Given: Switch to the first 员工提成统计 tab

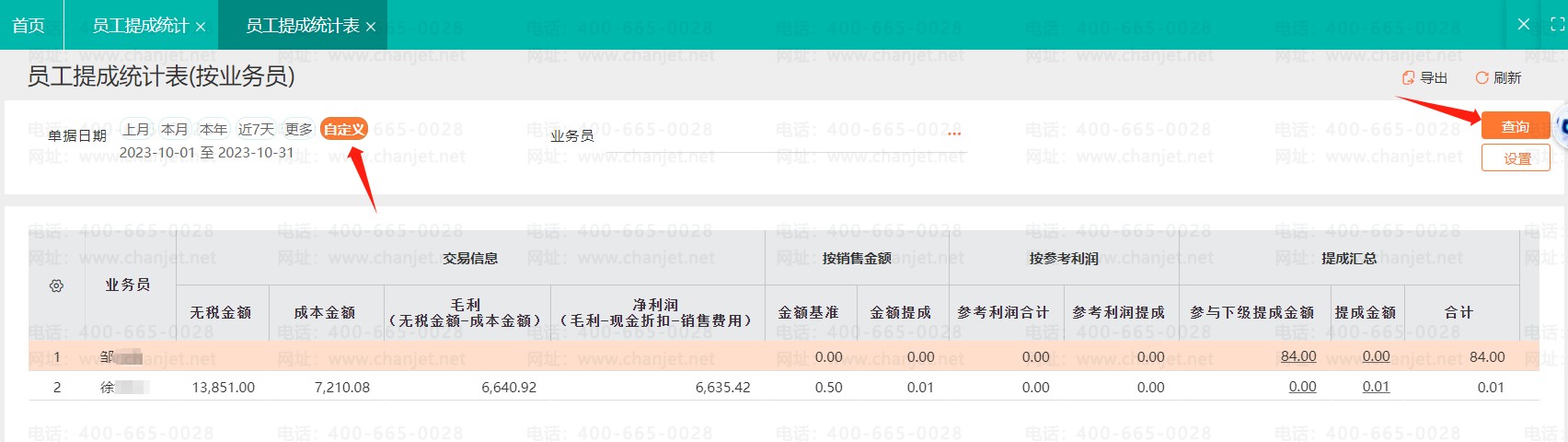Looking at the screenshot, I should pyautogui.click(x=140, y=26).
